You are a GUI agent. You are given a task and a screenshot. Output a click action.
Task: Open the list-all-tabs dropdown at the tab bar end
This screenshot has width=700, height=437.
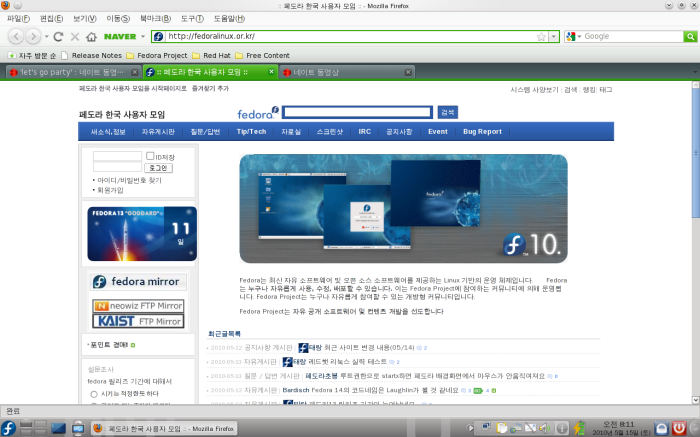tap(695, 72)
